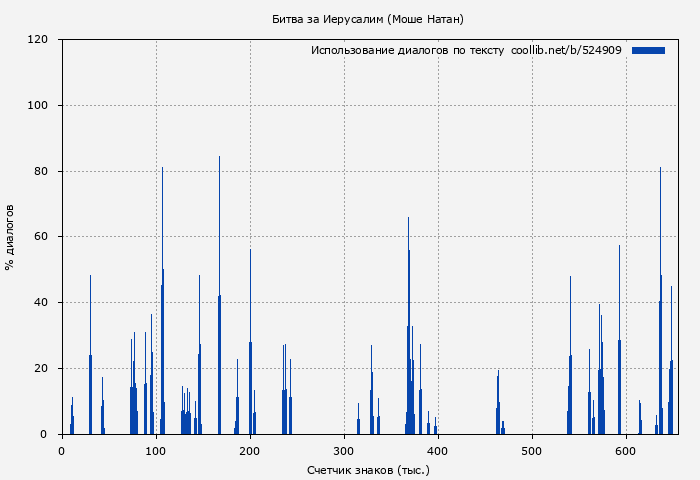This screenshot has width=700, height=480.
Task: Click the 120 tick on the y-axis
Action: [38, 40]
